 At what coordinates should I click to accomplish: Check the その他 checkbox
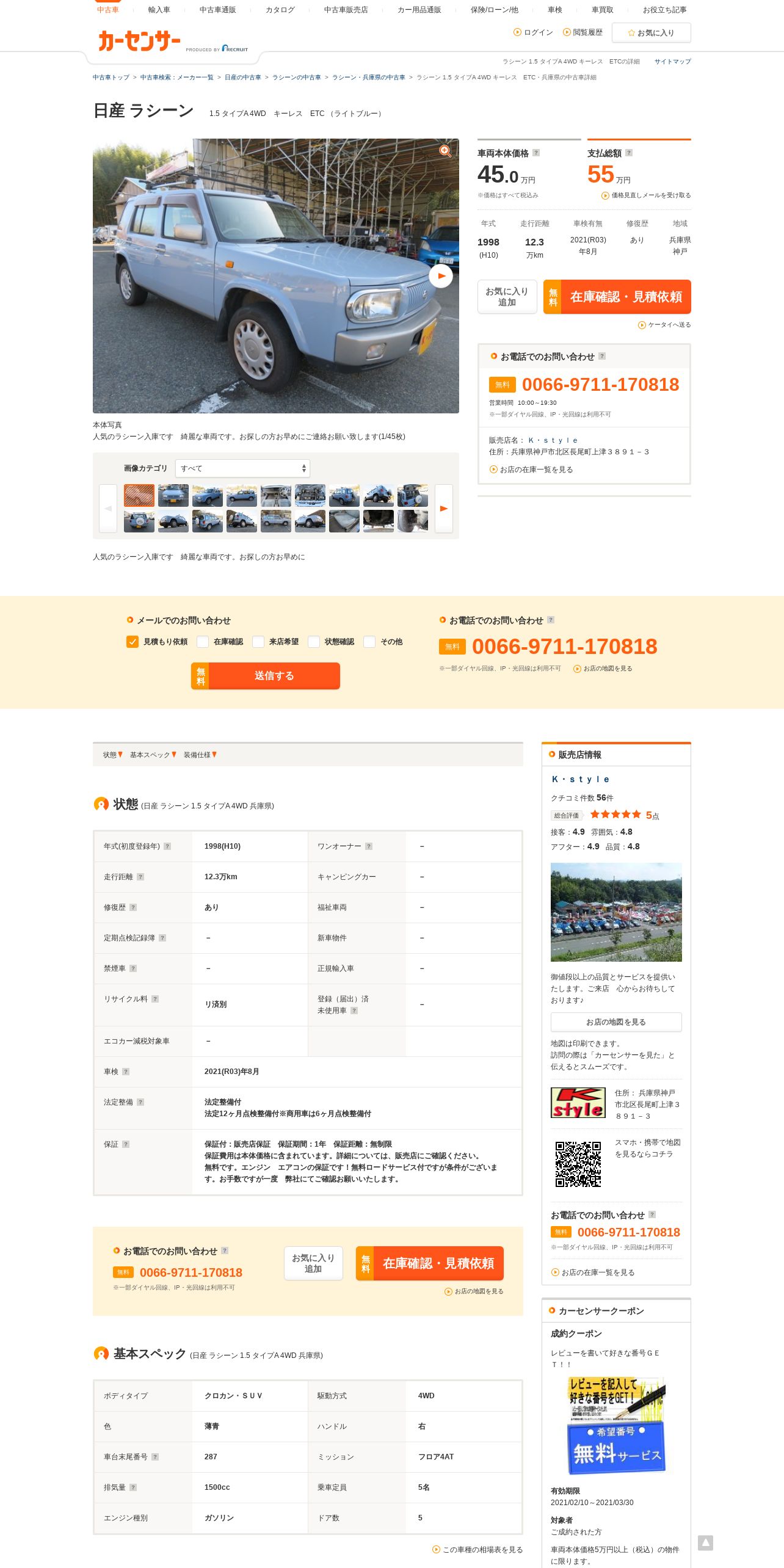369,642
